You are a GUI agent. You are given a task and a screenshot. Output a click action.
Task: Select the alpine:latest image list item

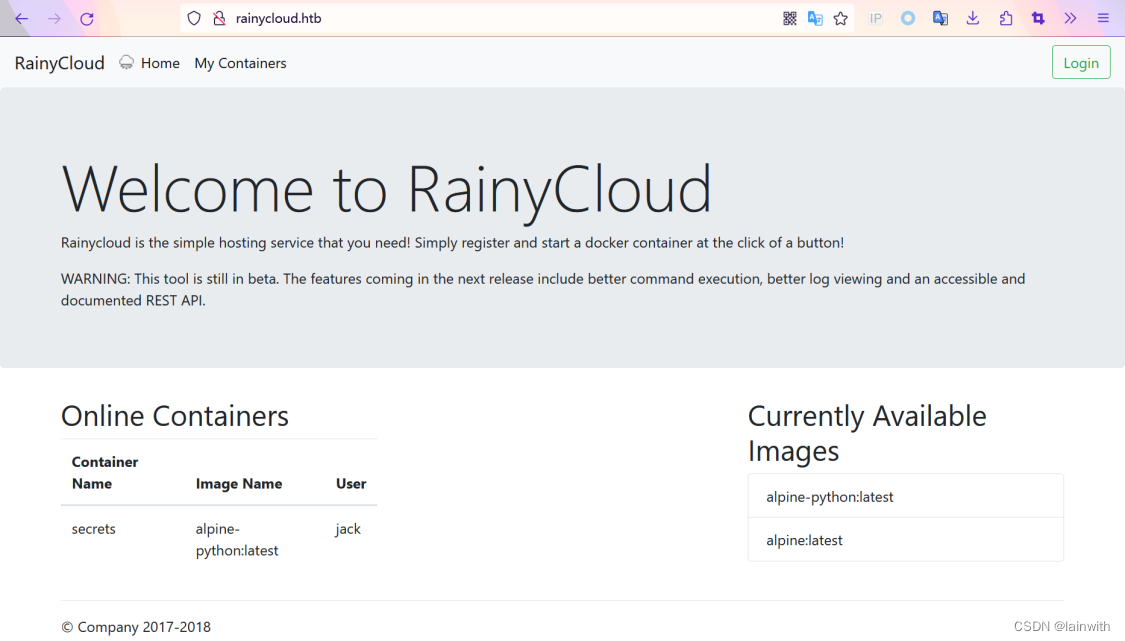[x=905, y=540]
